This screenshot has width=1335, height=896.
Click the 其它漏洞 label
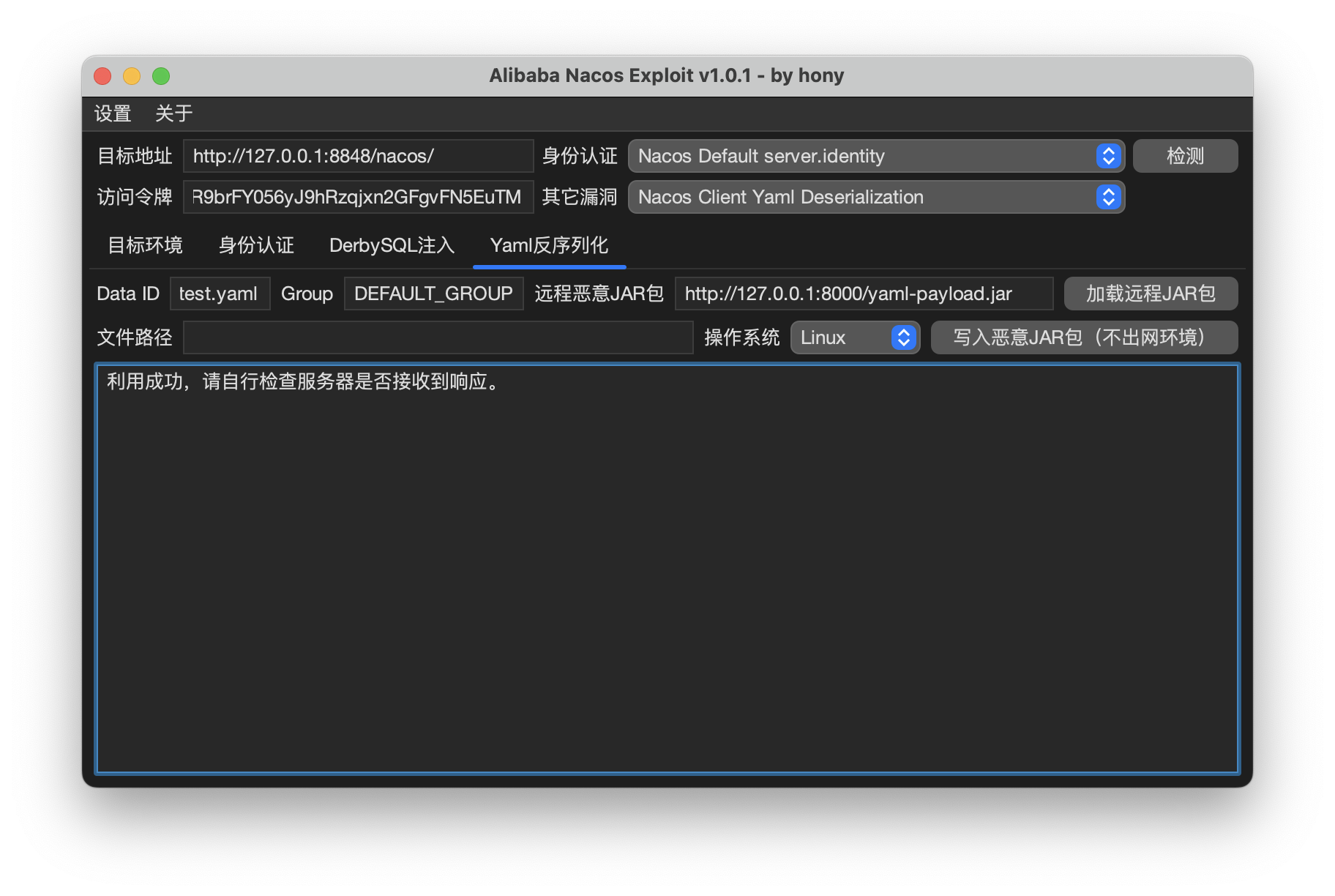(x=580, y=197)
